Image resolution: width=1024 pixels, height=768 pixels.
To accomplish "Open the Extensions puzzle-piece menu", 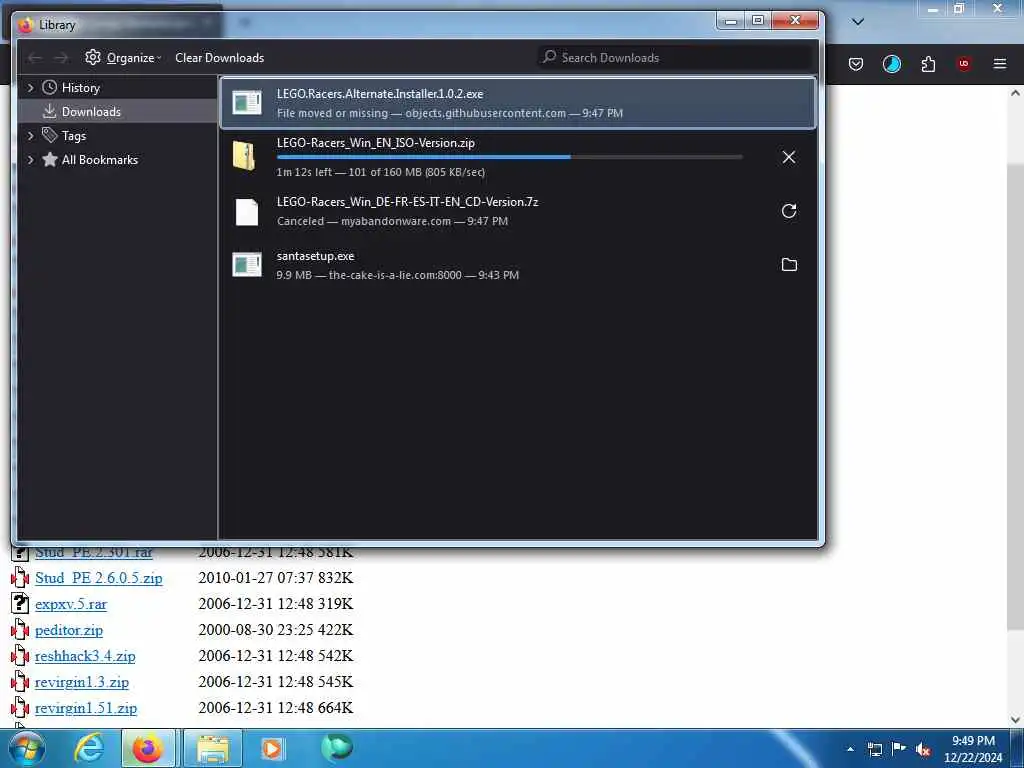I will pyautogui.click(x=928, y=64).
